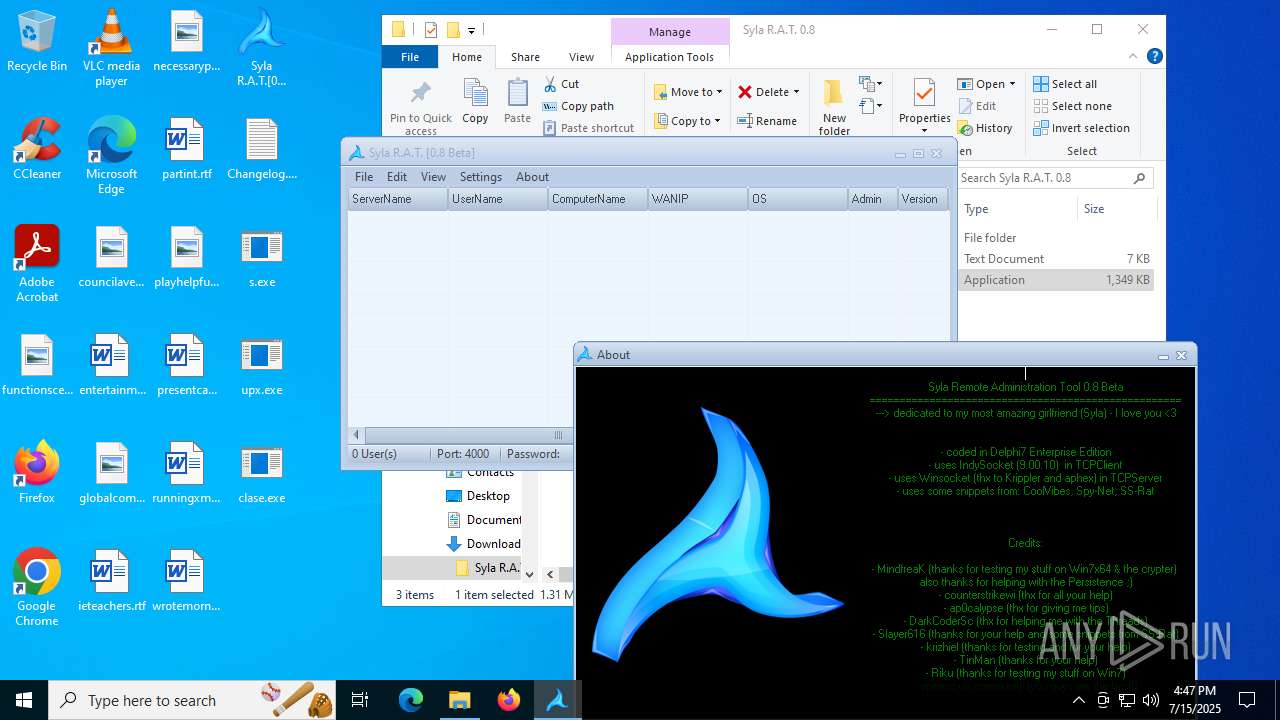
Task: Select clase.exe on the desktop
Action: click(x=261, y=473)
